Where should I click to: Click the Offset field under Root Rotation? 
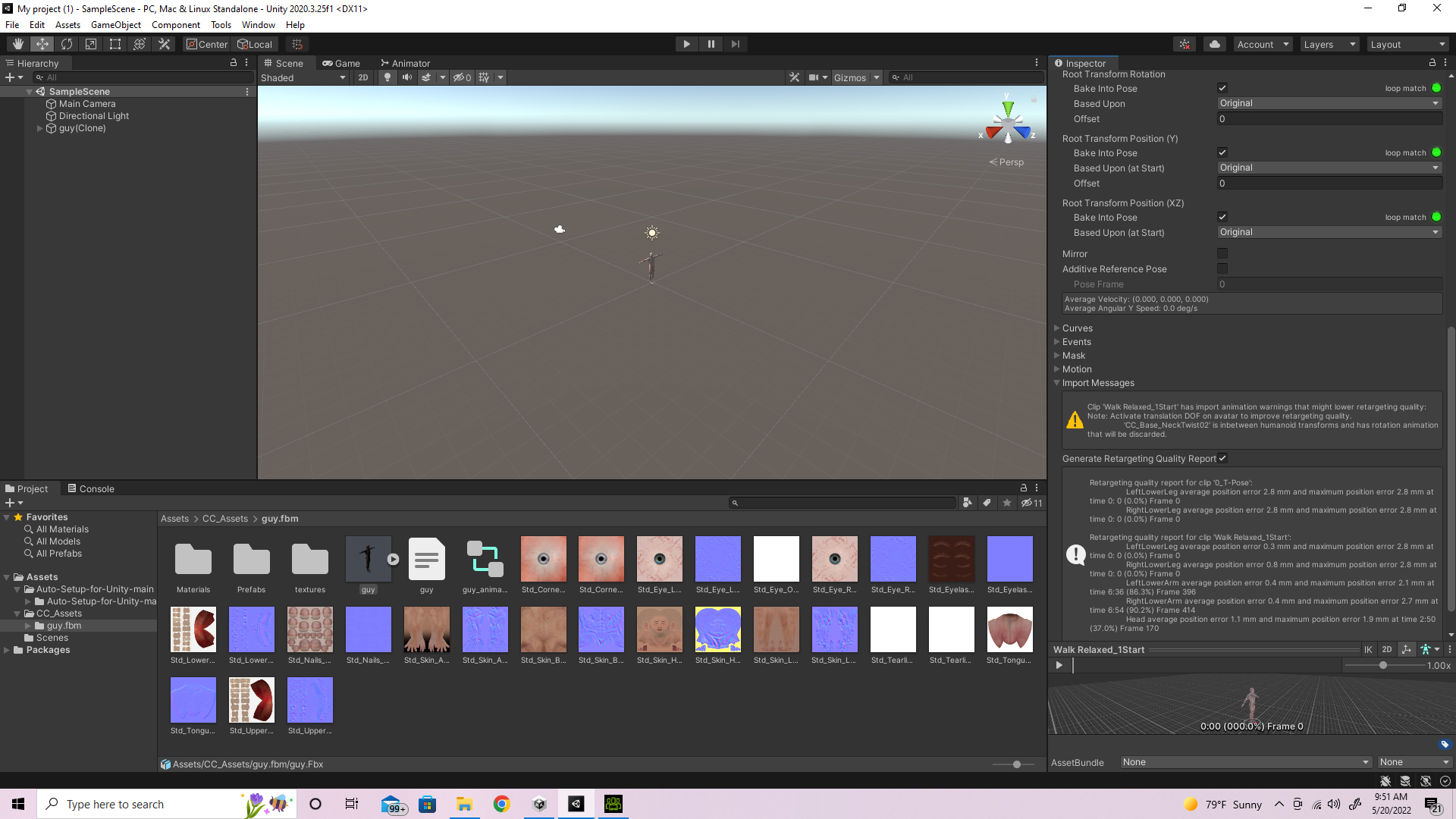1329,119
